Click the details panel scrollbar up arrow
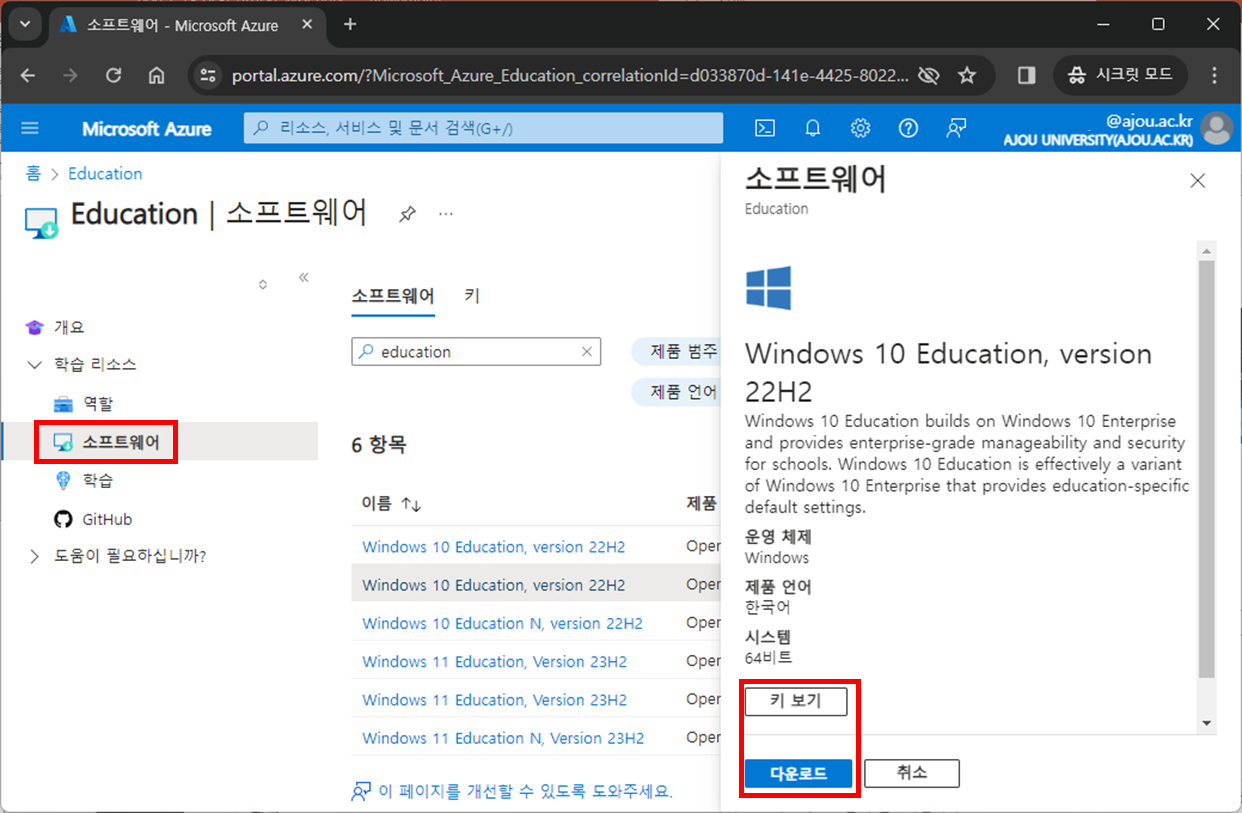1242x813 pixels. coord(1207,251)
